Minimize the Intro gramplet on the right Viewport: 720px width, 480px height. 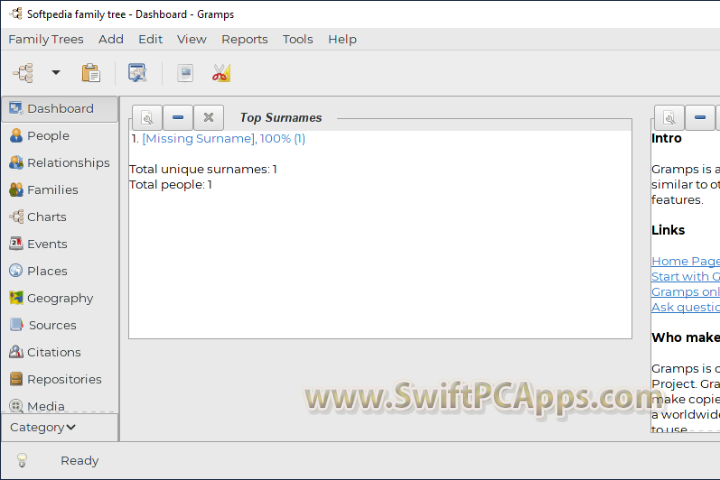click(700, 118)
